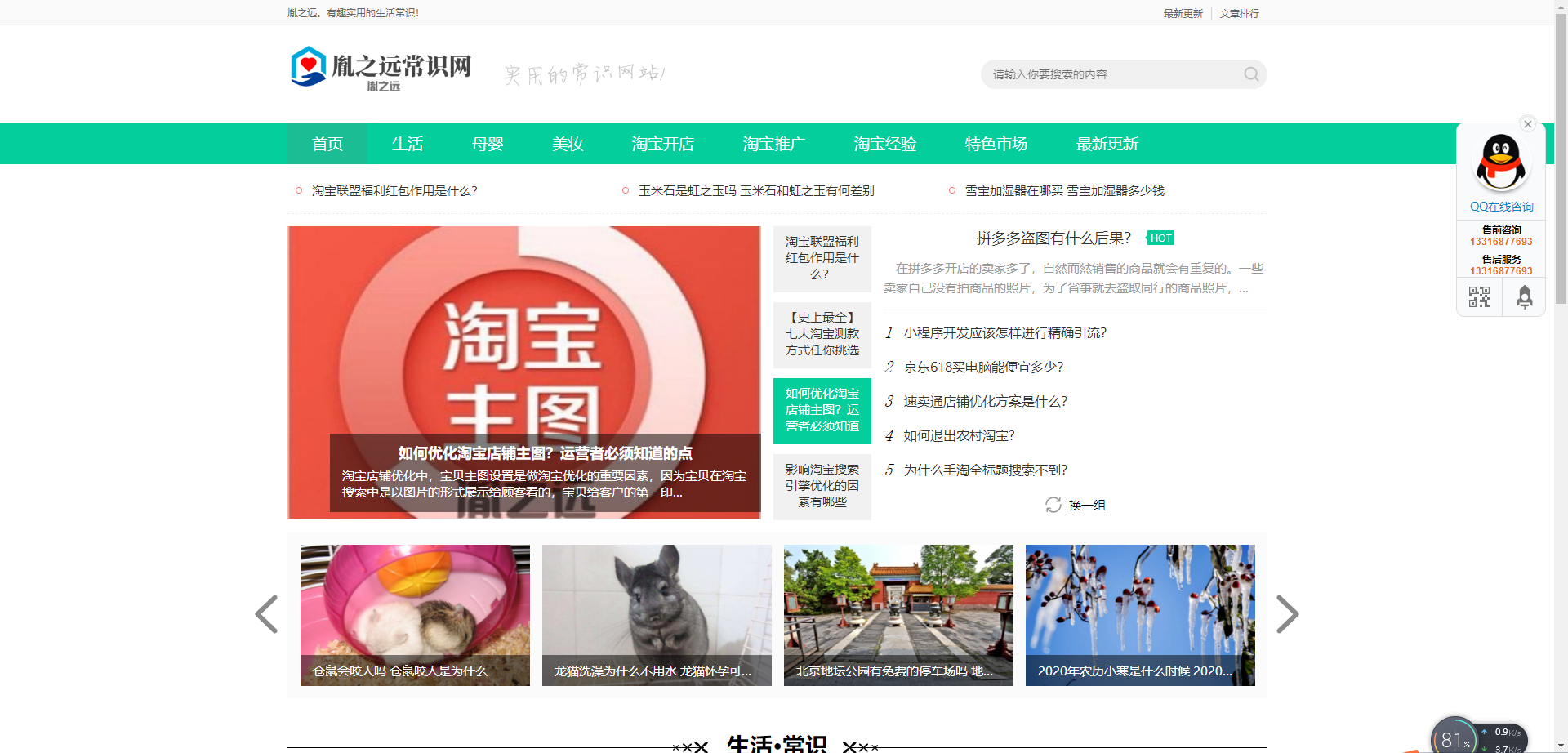Open the 美妆 navigation tab

tap(568, 144)
